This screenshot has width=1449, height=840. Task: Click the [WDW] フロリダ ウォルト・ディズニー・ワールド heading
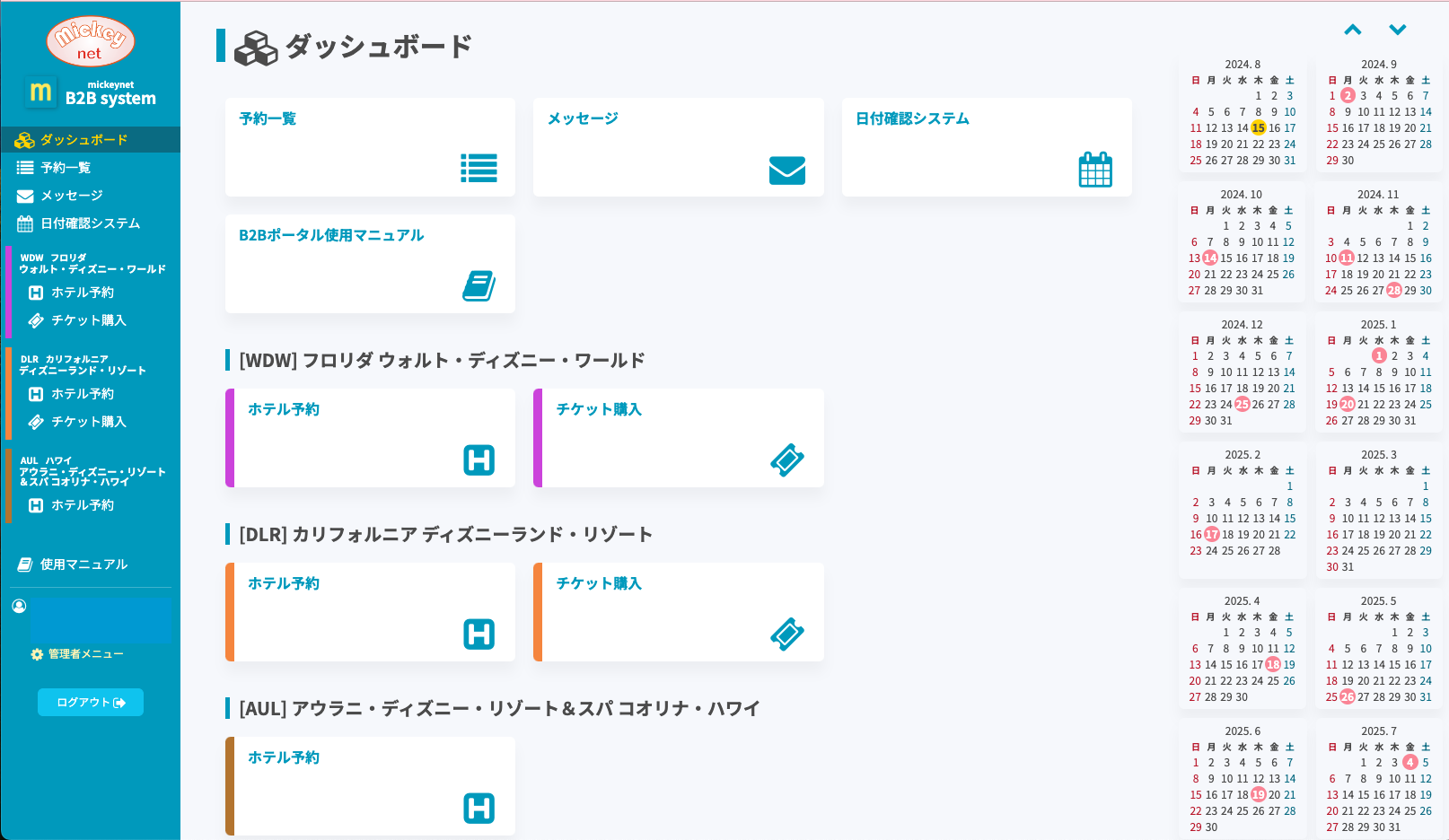(x=442, y=361)
